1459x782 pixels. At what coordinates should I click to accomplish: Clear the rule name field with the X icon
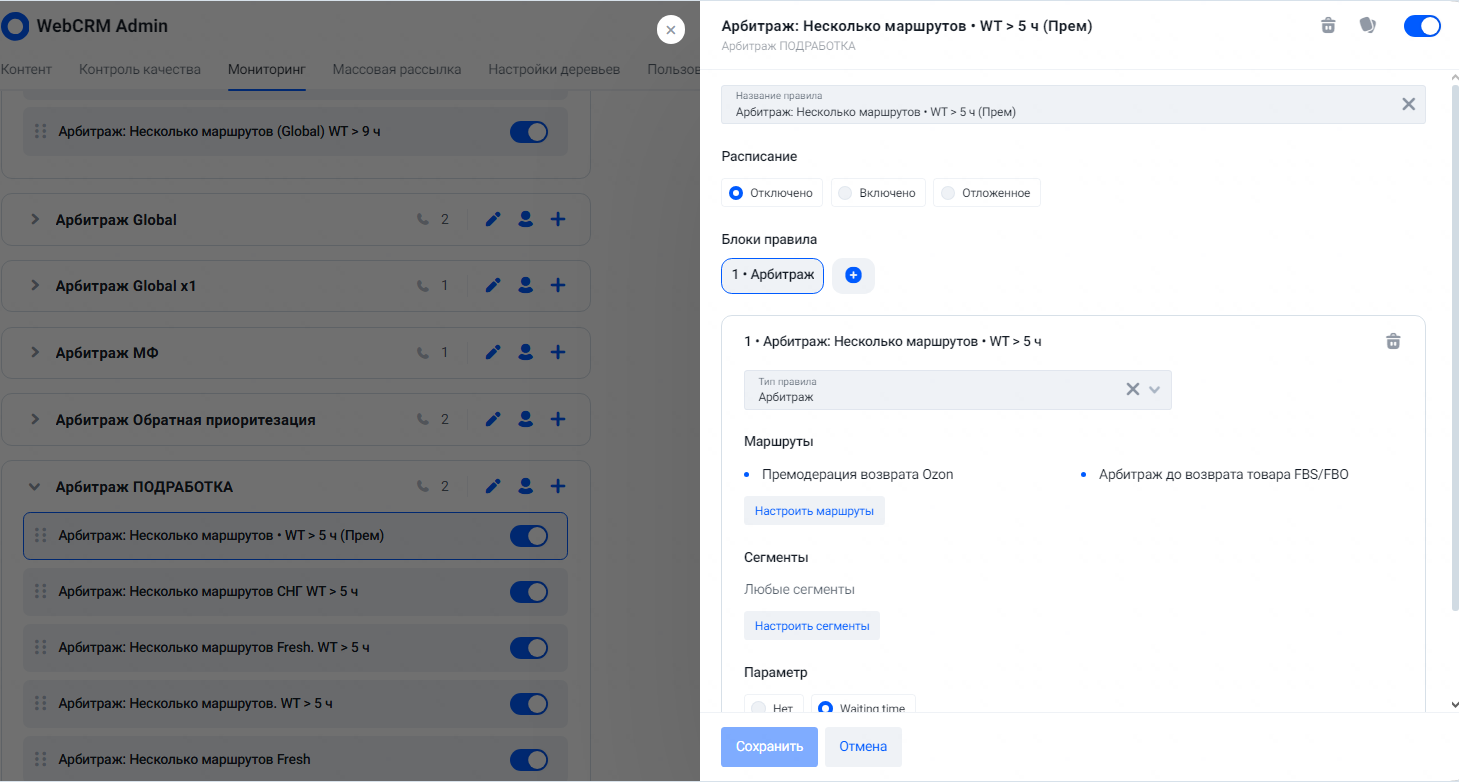click(1408, 104)
